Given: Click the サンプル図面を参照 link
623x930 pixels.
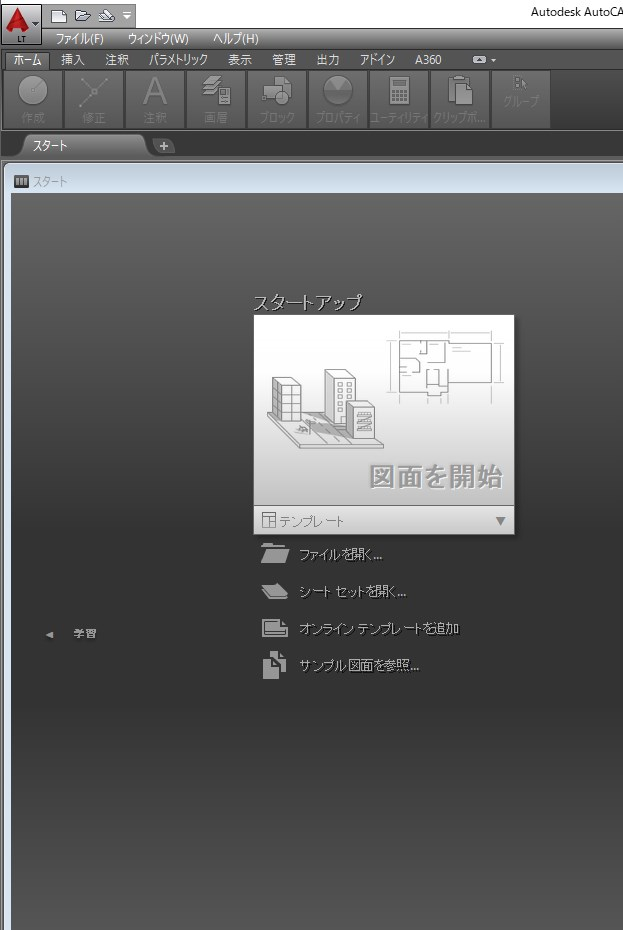Looking at the screenshot, I should pyautogui.click(x=358, y=666).
